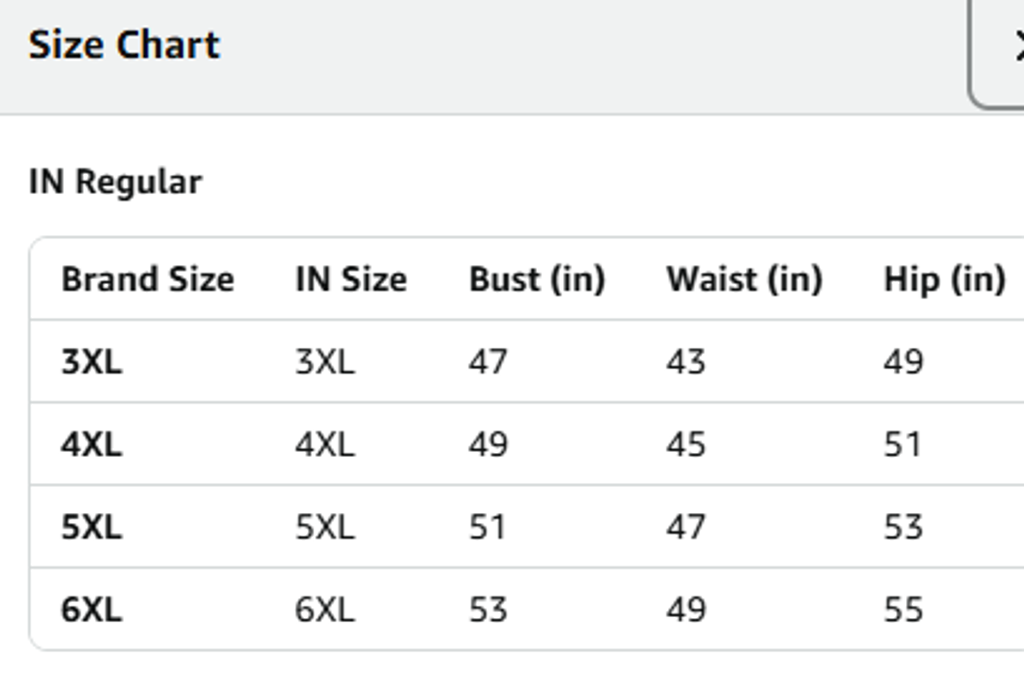Click the waist value 45 for 4XL
The width and height of the screenshot is (1024, 681).
click(686, 444)
